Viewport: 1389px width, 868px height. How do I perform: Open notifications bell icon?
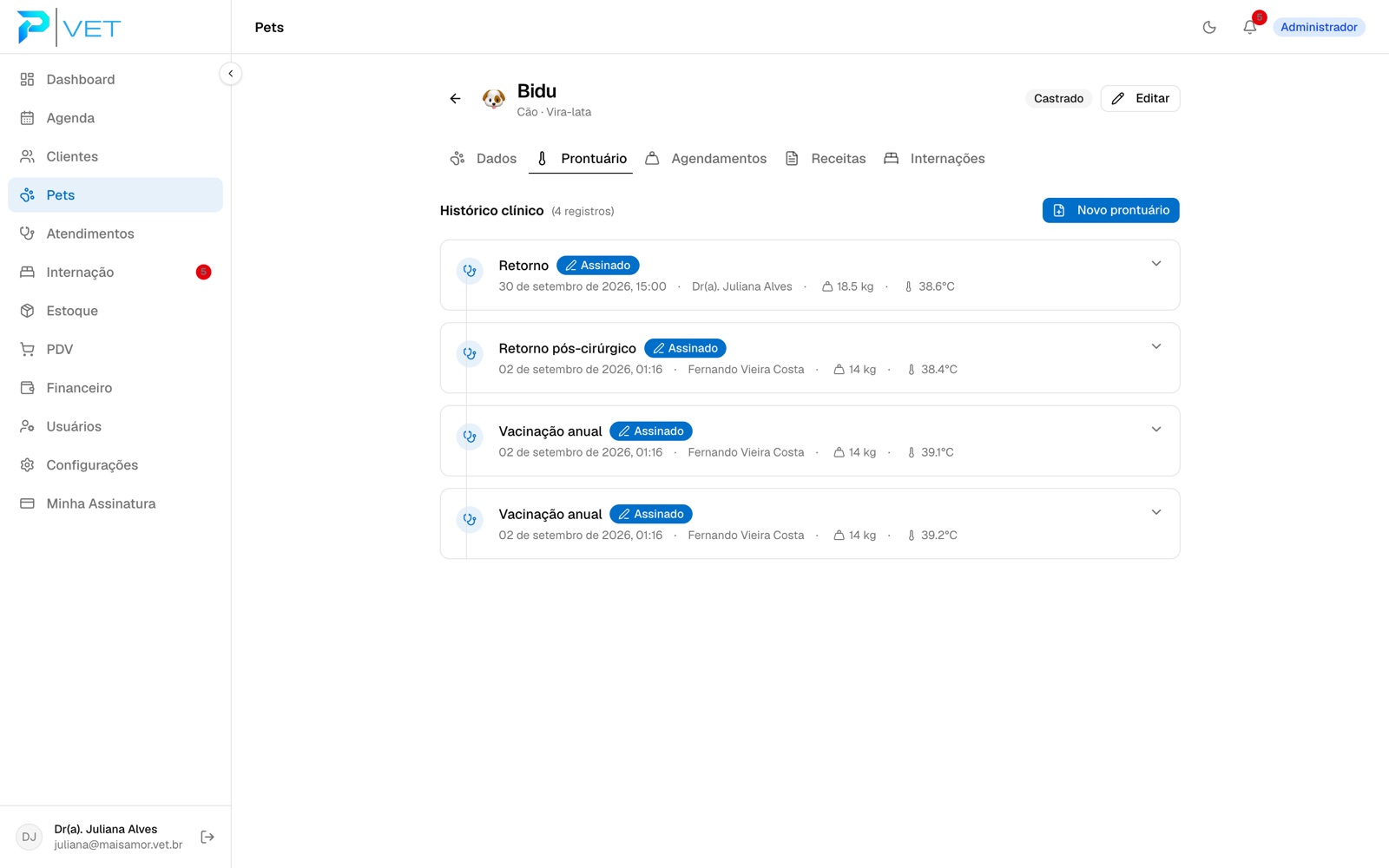tap(1250, 27)
